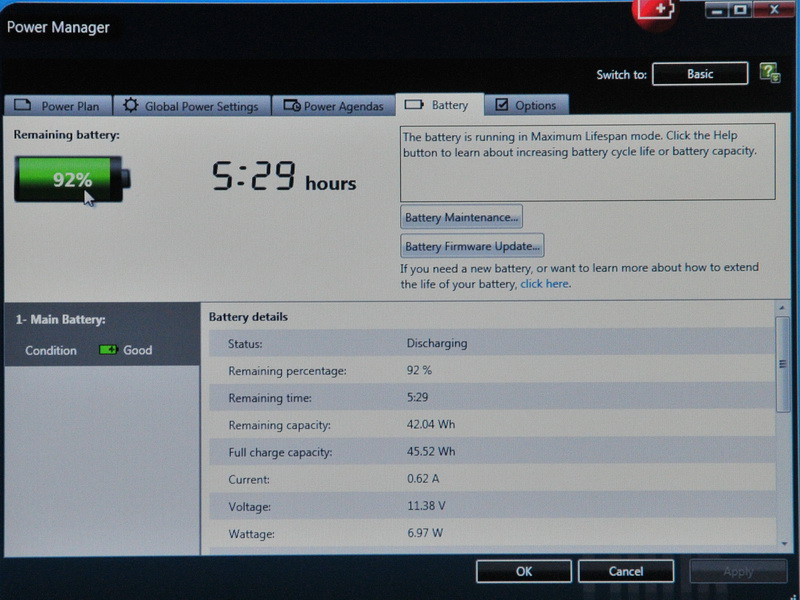Click the green Good condition battery icon

tap(108, 351)
